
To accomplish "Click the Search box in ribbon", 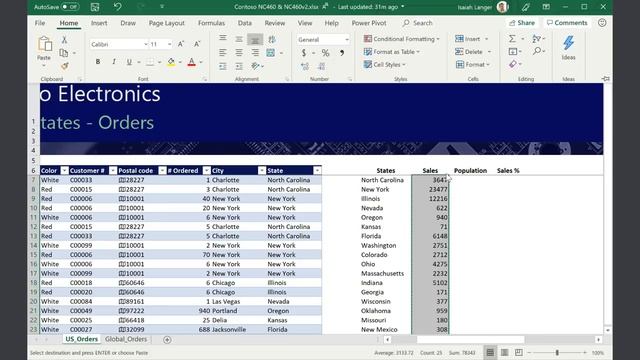I will pyautogui.click(x=418, y=23).
